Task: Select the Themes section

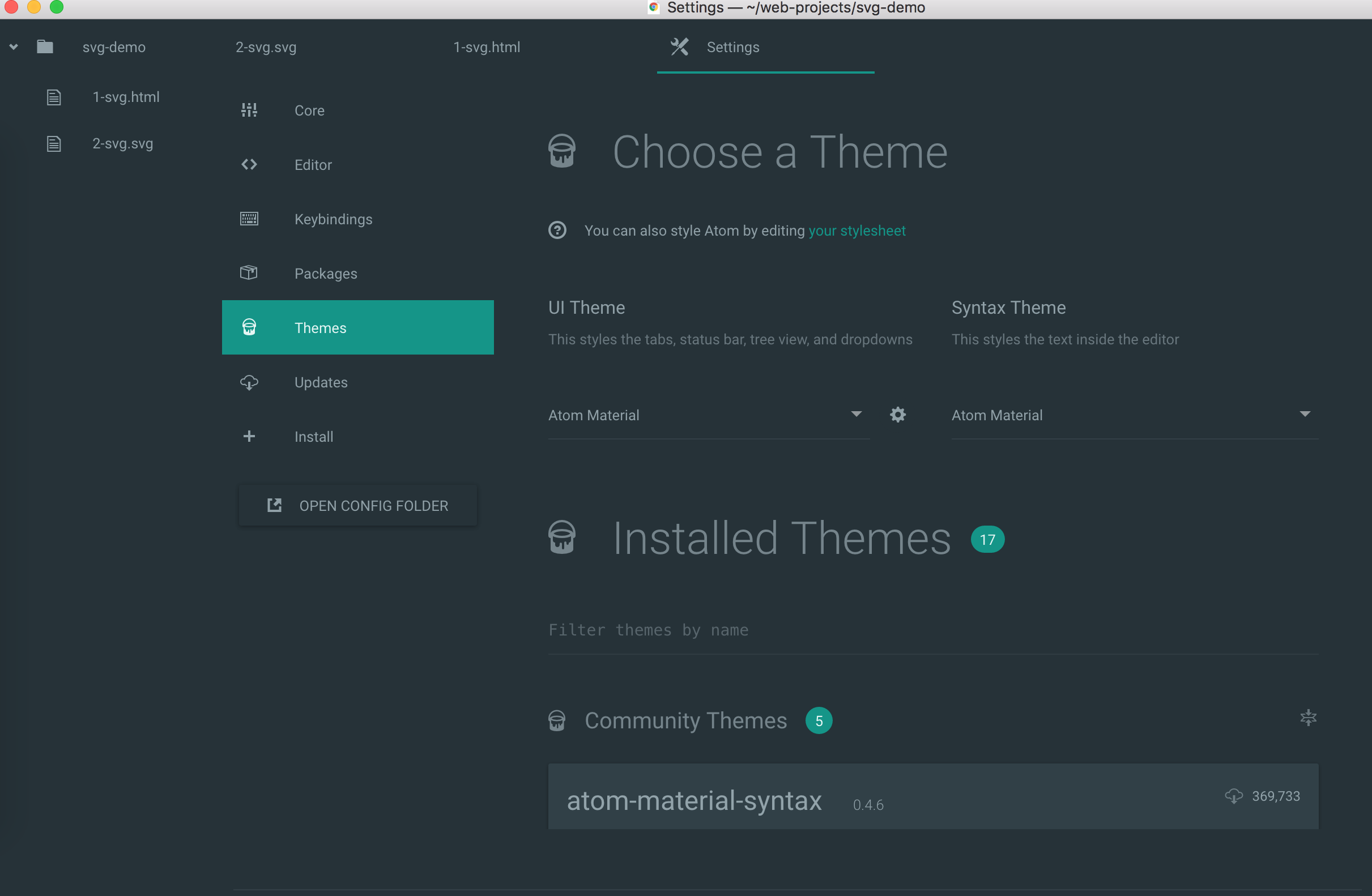Action: tap(358, 327)
